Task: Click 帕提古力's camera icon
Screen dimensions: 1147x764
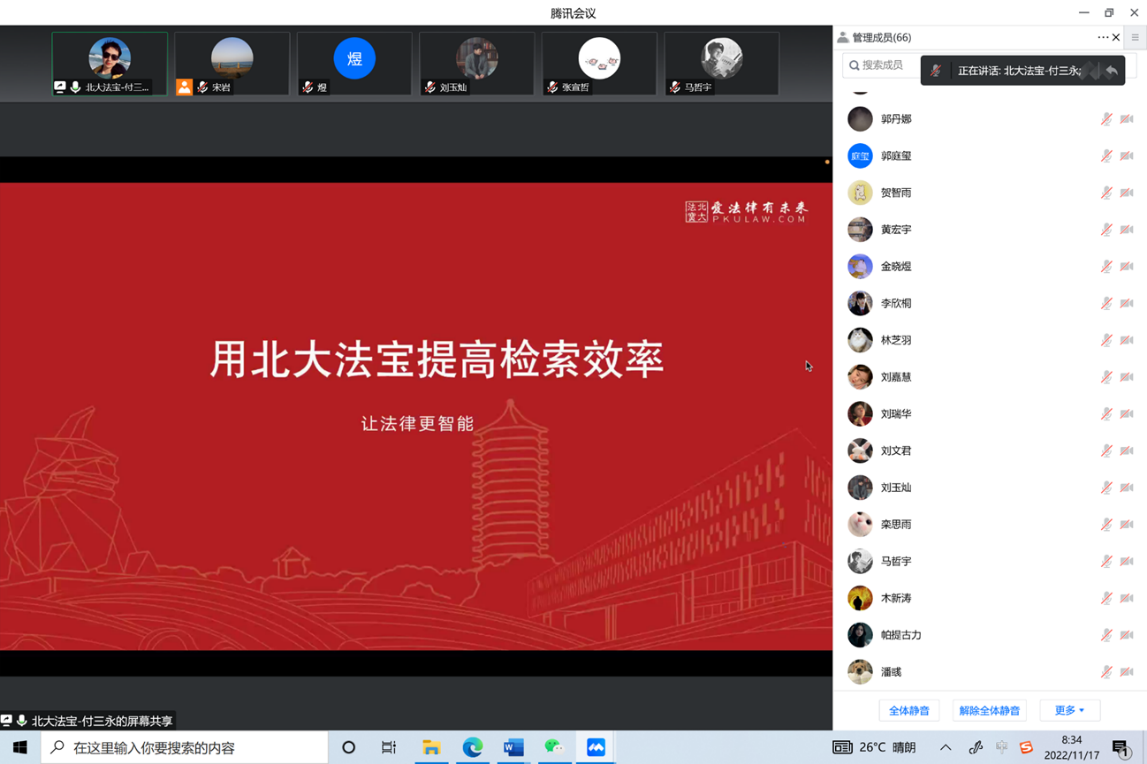Action: tap(1127, 634)
